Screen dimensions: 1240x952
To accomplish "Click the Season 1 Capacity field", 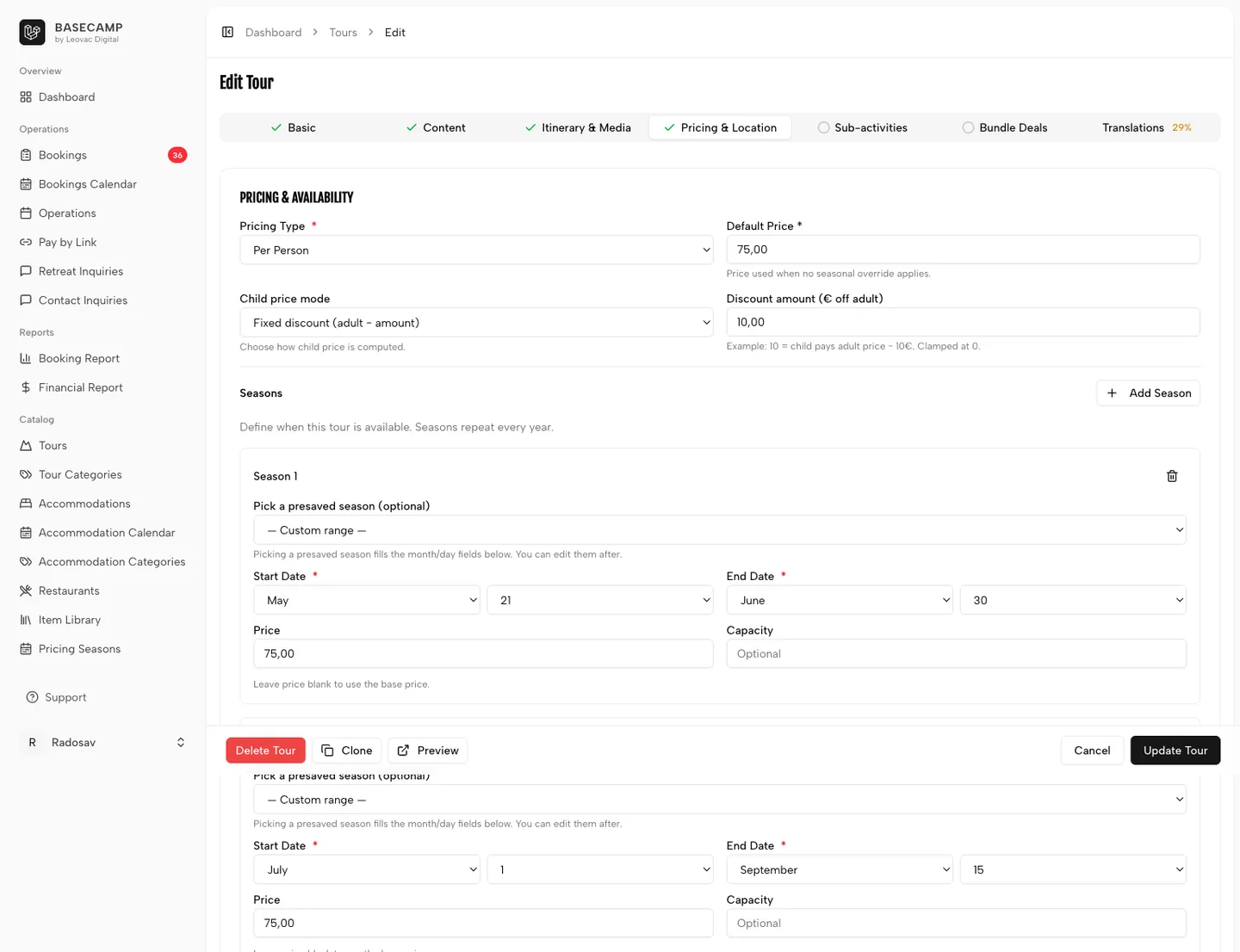I will (x=956, y=653).
